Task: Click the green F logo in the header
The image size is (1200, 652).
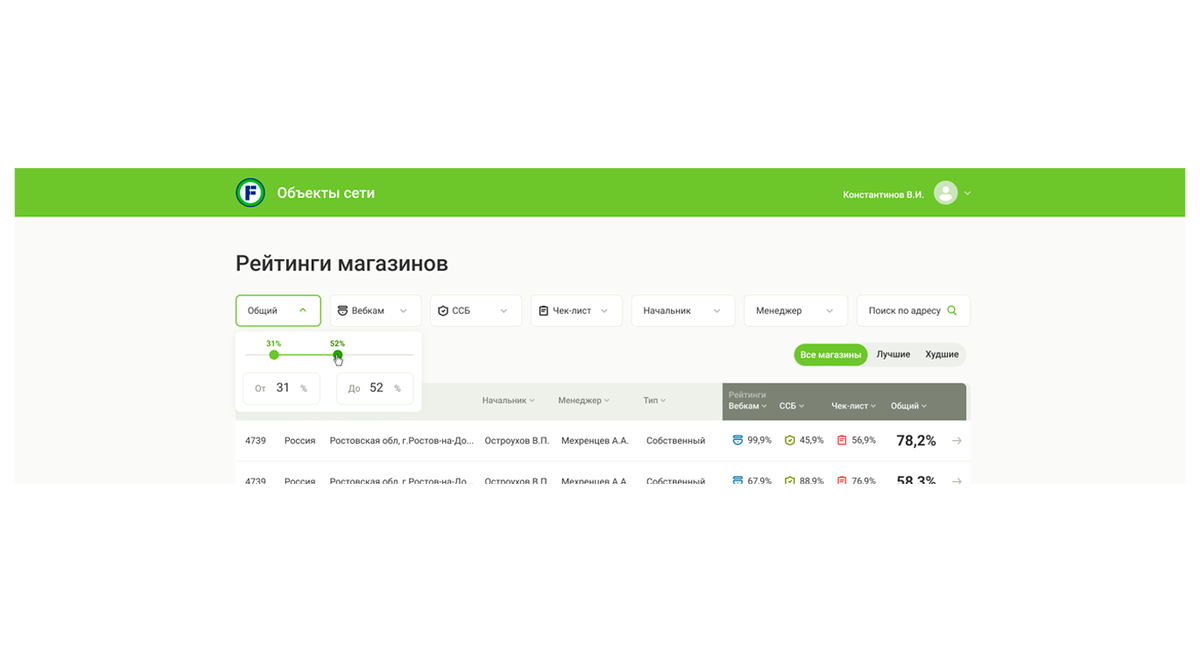Action: (x=250, y=192)
